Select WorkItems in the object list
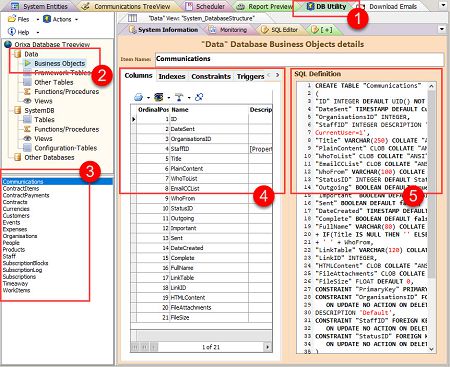Image resolution: width=450 pixels, height=367 pixels. coord(16,290)
